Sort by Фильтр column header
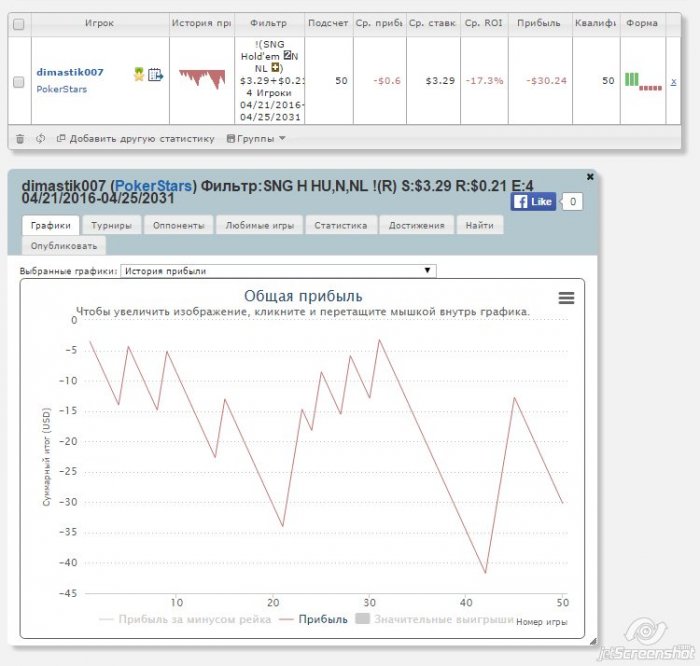700x666 pixels. (x=269, y=23)
